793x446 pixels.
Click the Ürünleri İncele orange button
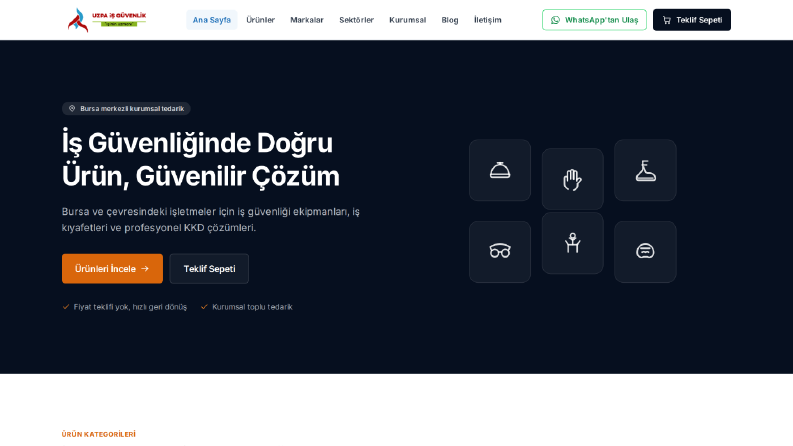tap(112, 269)
